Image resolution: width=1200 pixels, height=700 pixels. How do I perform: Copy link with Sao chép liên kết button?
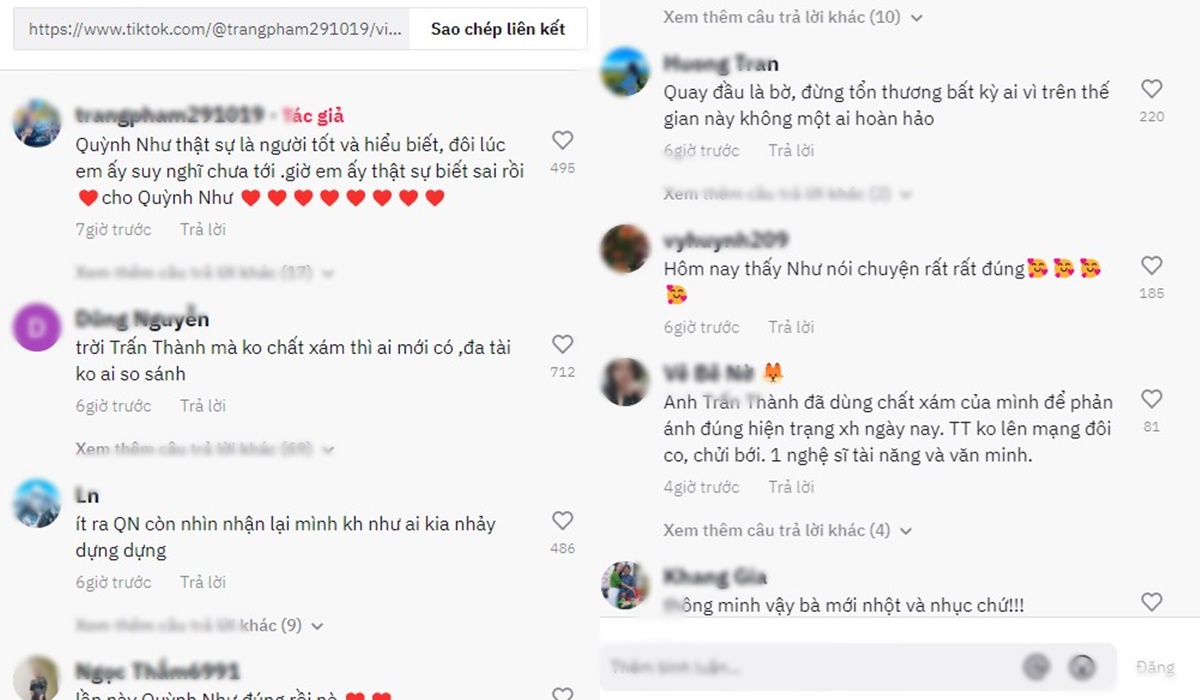(x=498, y=29)
